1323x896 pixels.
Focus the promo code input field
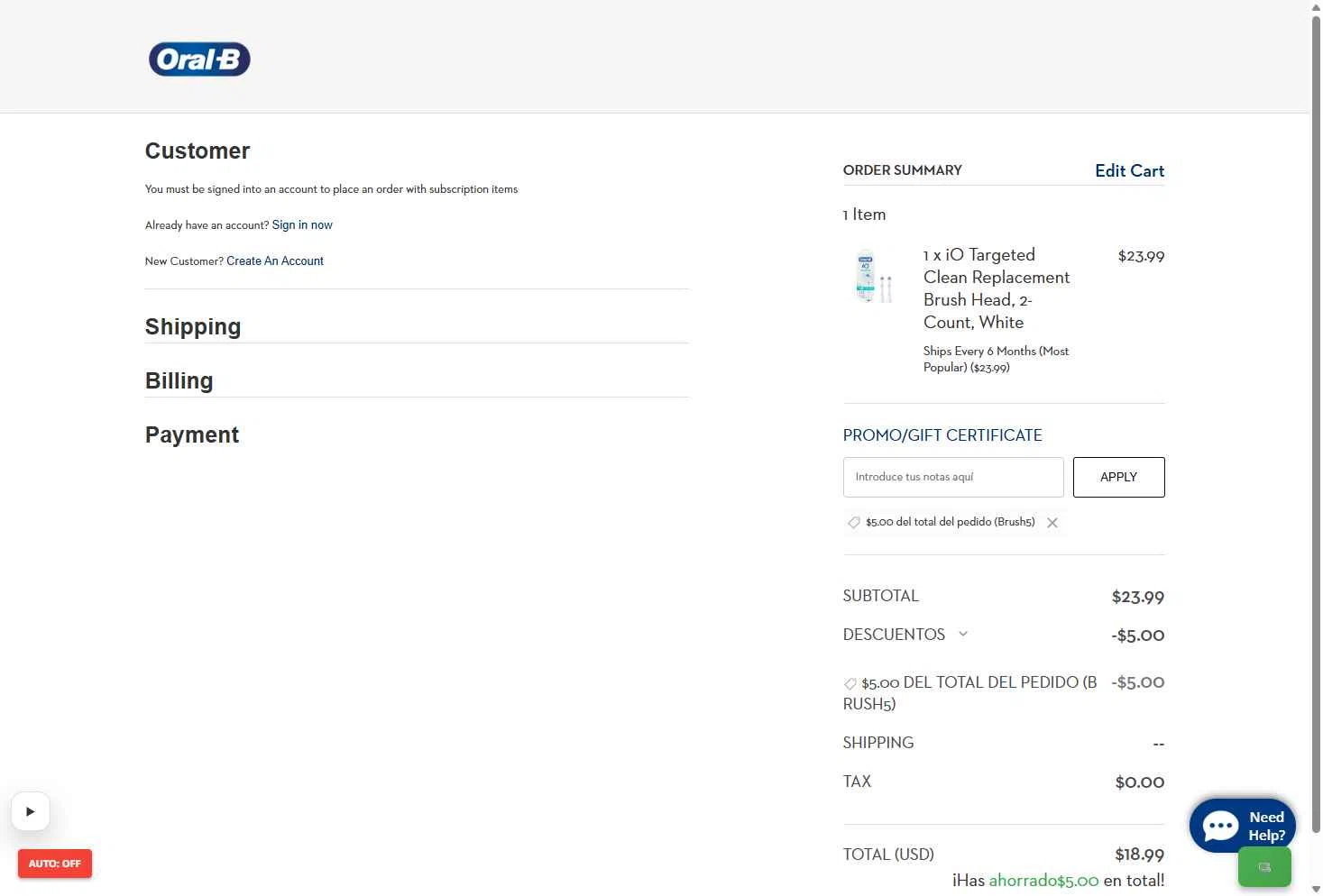point(953,477)
